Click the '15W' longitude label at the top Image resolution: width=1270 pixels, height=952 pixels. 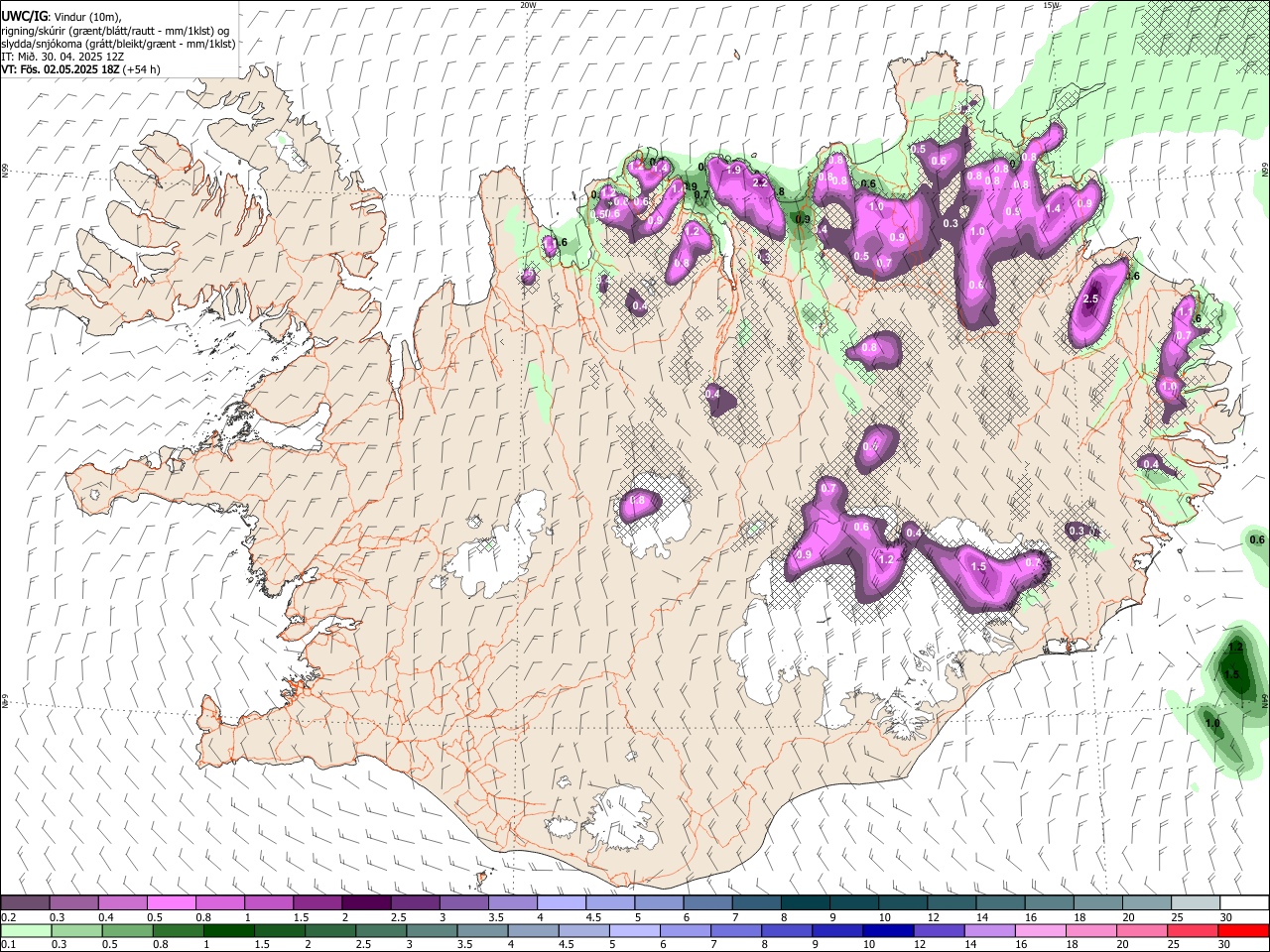(1051, 5)
